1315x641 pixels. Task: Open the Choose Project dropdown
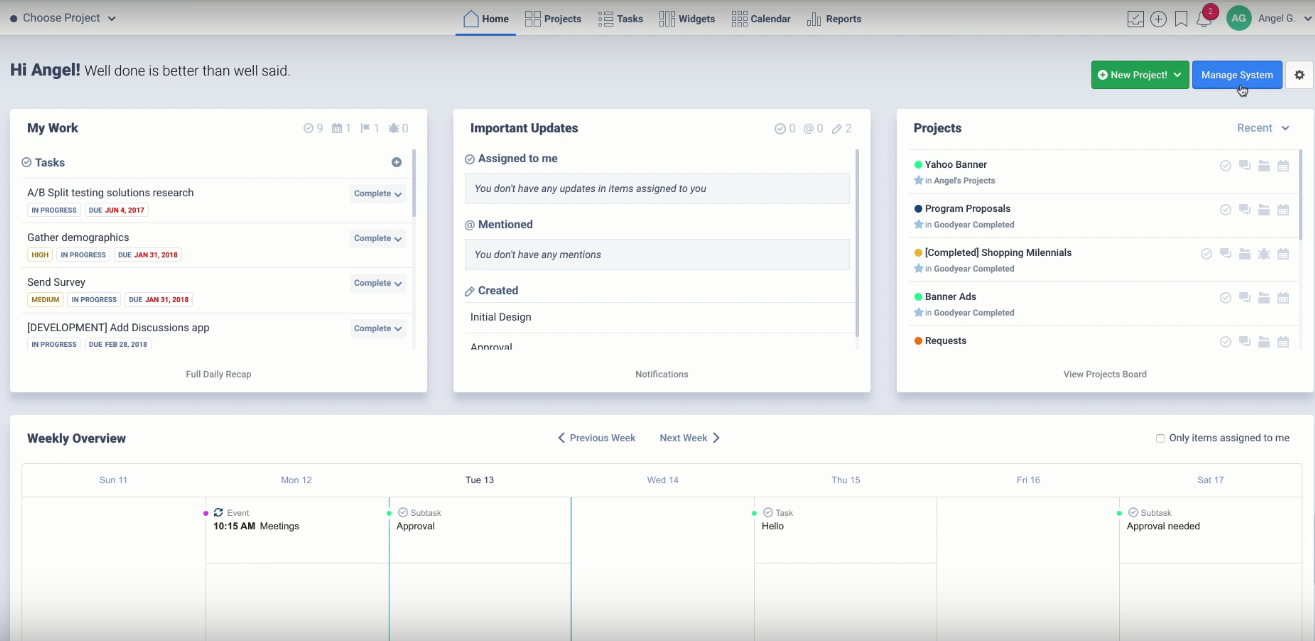coord(63,18)
